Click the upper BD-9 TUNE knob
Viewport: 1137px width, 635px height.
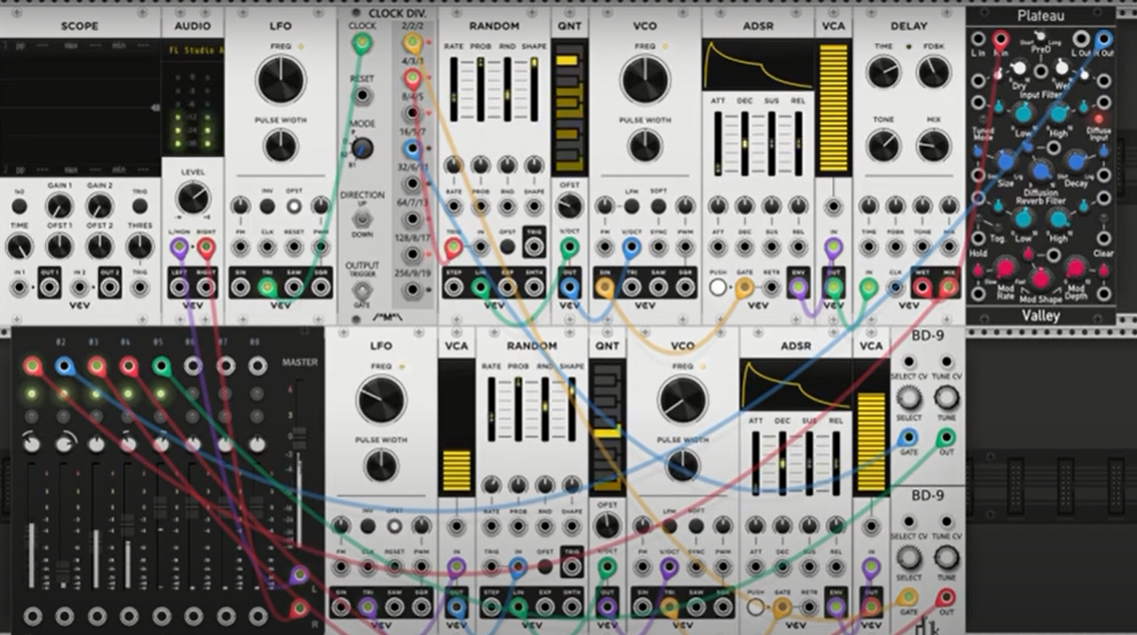click(946, 397)
